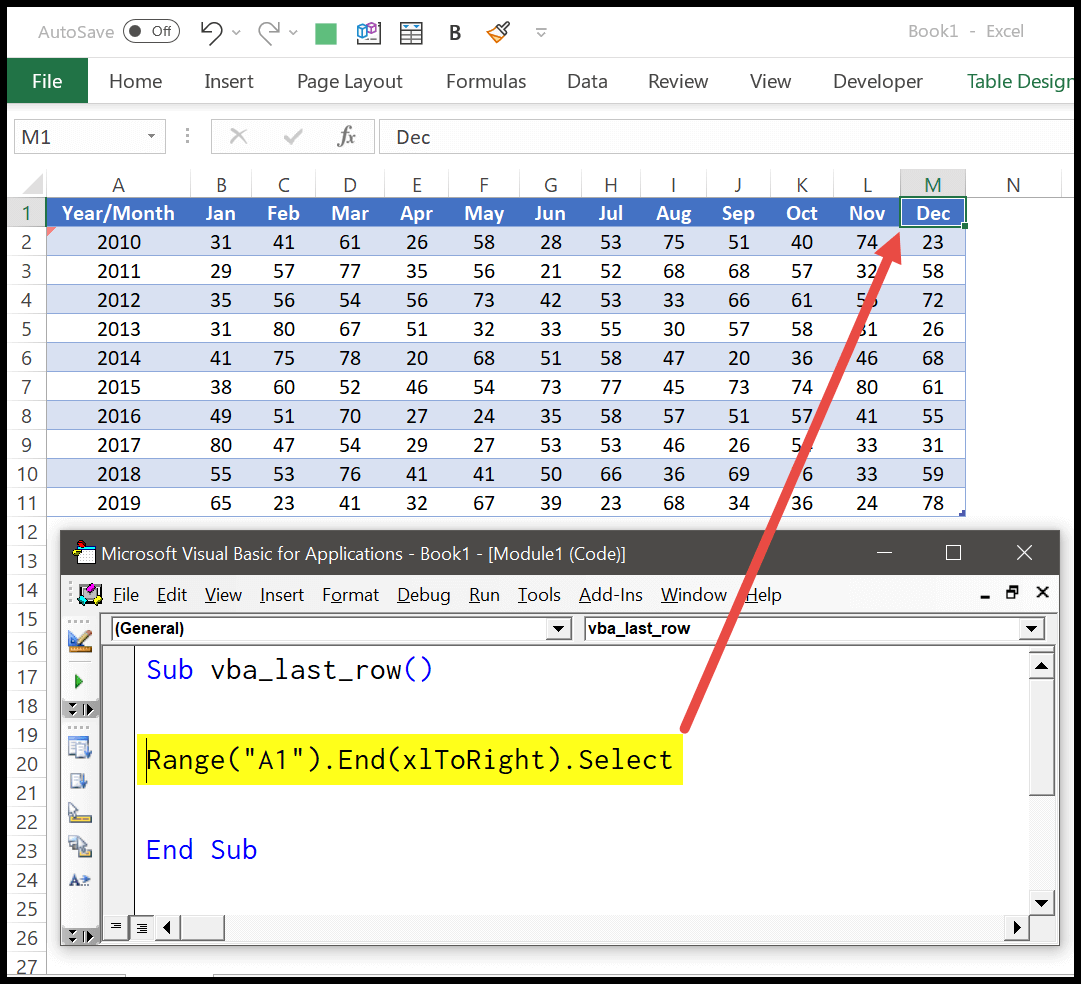Click the indent view toggle at code window bottom

[141, 928]
